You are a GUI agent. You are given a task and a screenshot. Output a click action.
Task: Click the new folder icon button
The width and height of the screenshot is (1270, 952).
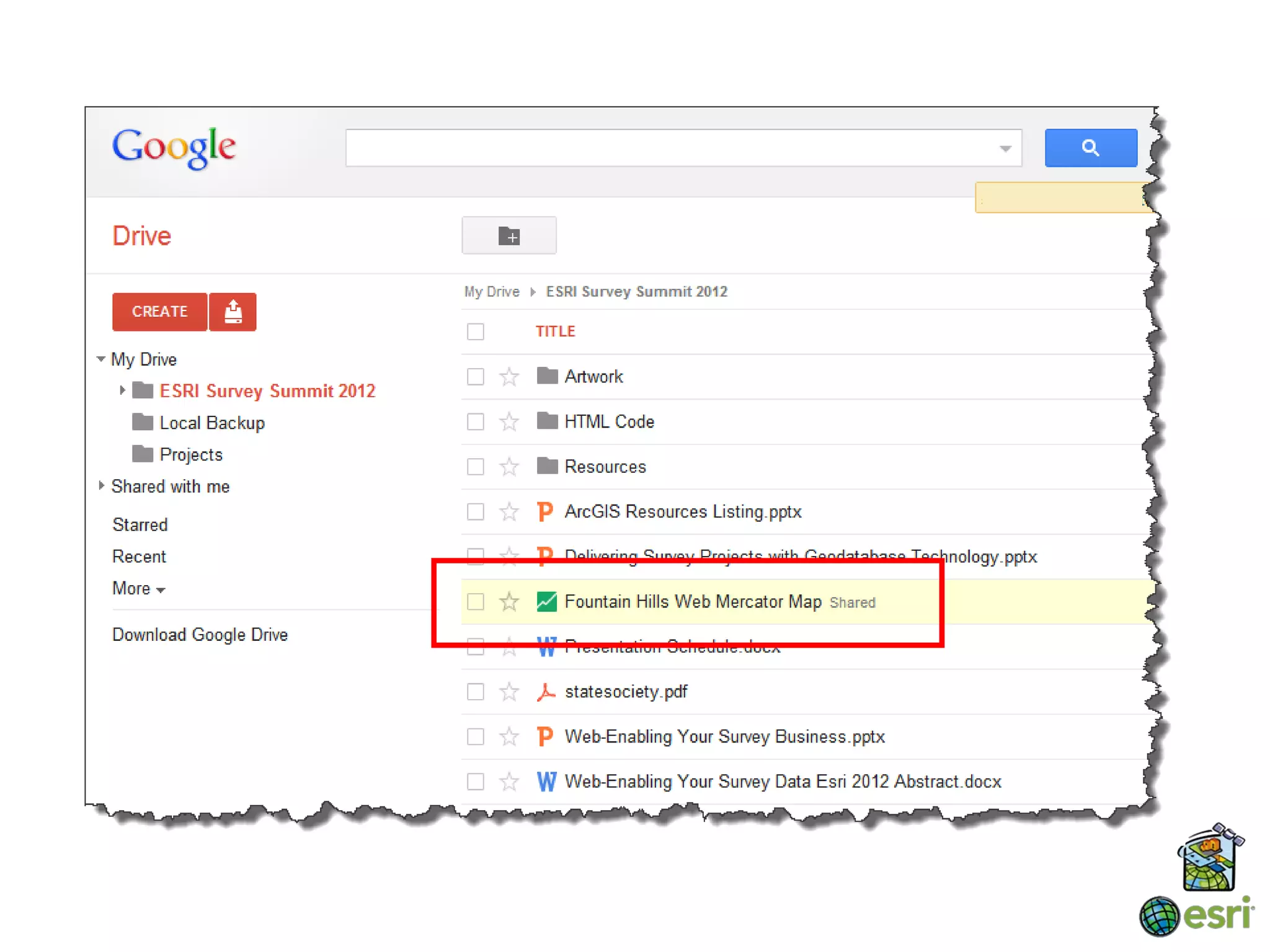[x=508, y=236]
